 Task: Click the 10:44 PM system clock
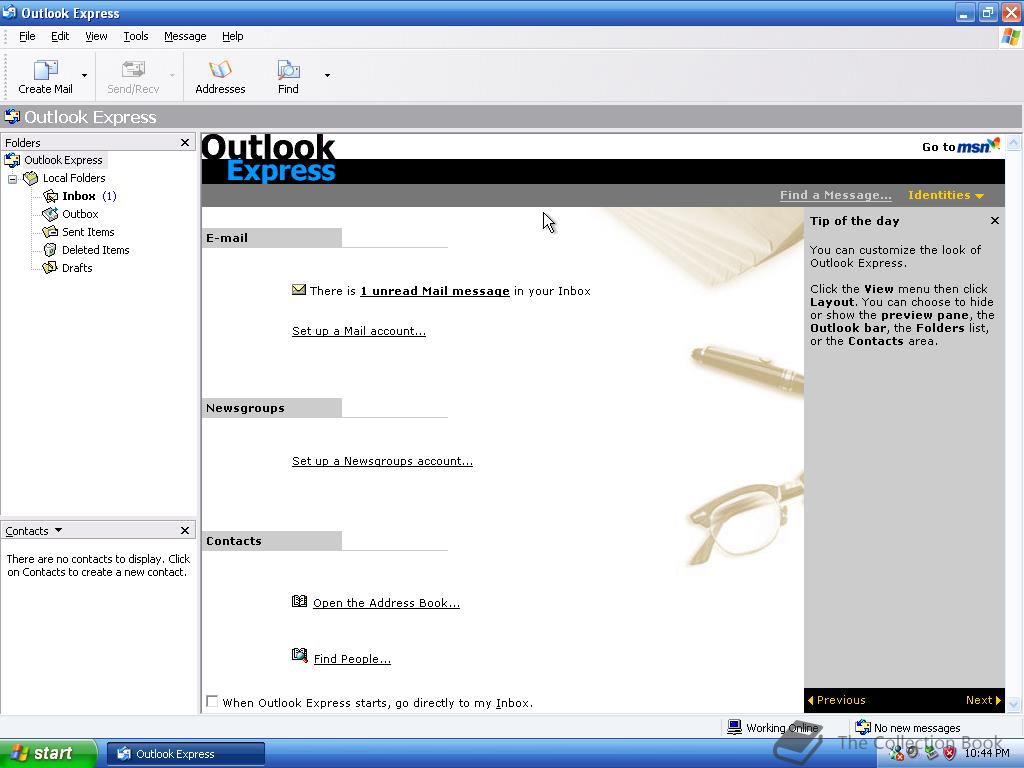(x=987, y=753)
